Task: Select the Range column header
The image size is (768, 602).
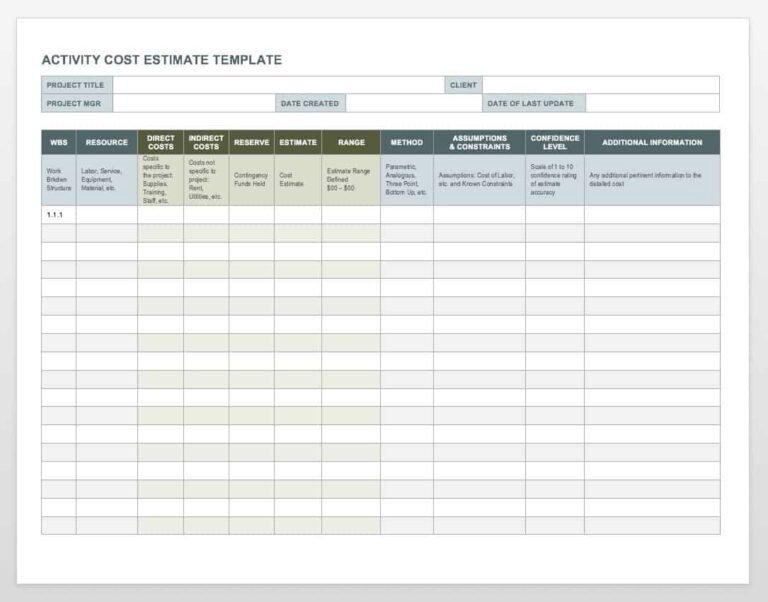Action: coord(351,142)
